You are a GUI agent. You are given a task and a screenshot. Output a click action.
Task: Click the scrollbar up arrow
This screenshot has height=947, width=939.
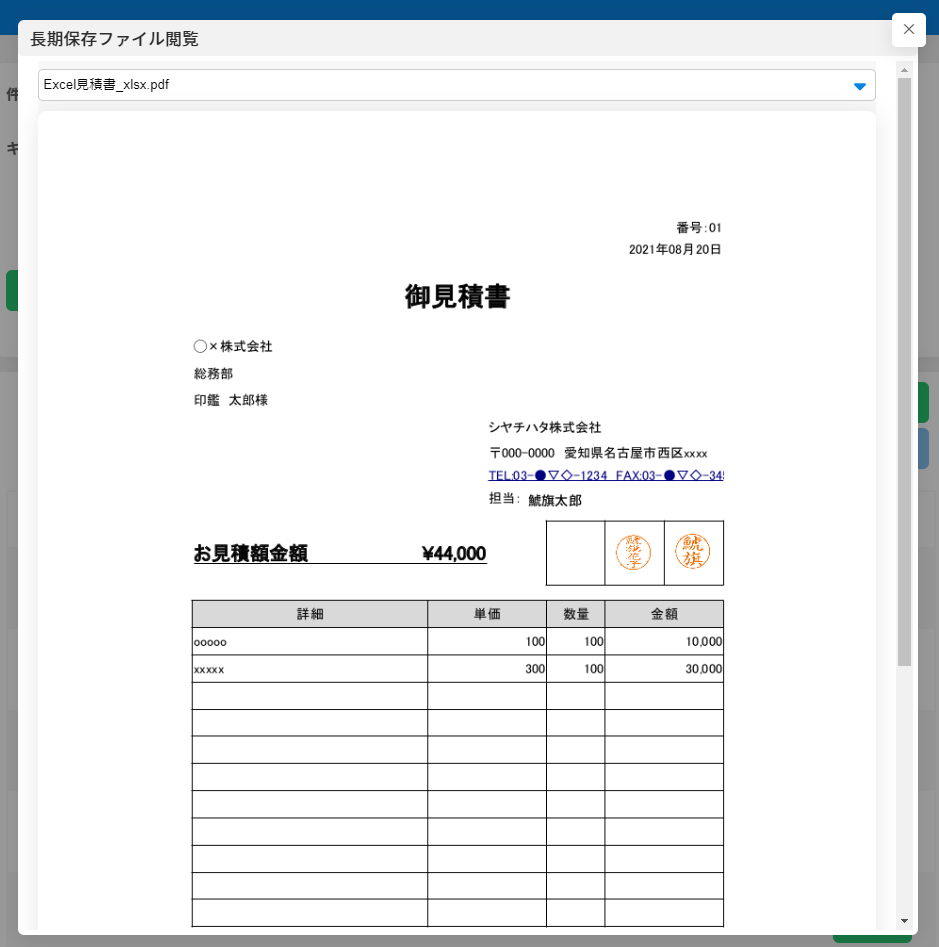pos(904,70)
